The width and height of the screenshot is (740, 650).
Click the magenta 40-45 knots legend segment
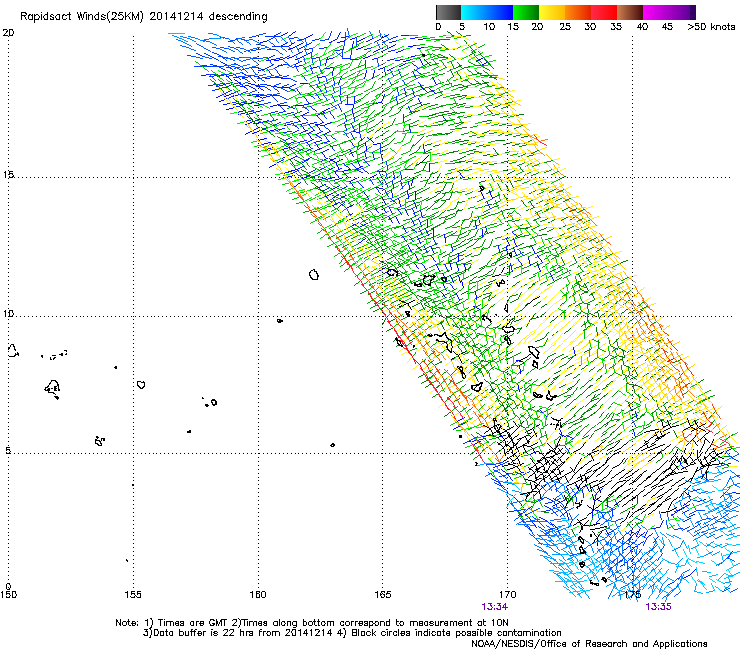click(x=656, y=12)
